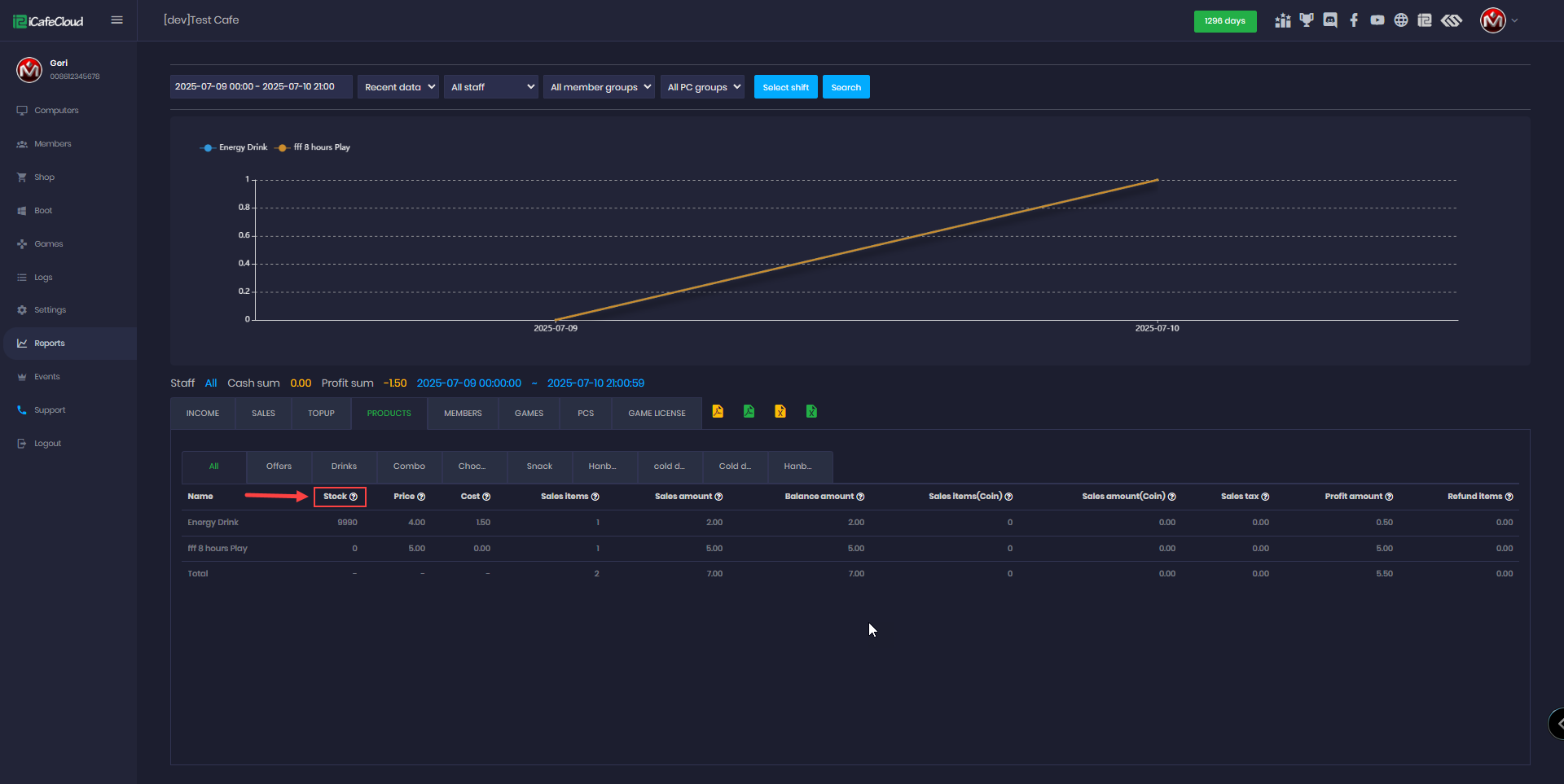Screen dimensions: 1564x784
Task: Open the Discord icon in the header
Action: click(x=1330, y=20)
